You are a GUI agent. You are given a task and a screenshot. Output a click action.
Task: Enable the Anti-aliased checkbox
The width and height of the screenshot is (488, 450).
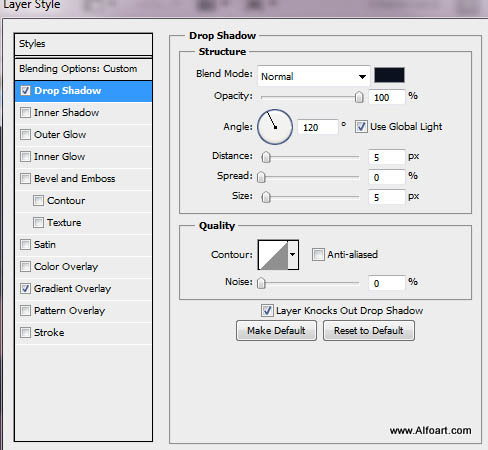[x=318, y=255]
